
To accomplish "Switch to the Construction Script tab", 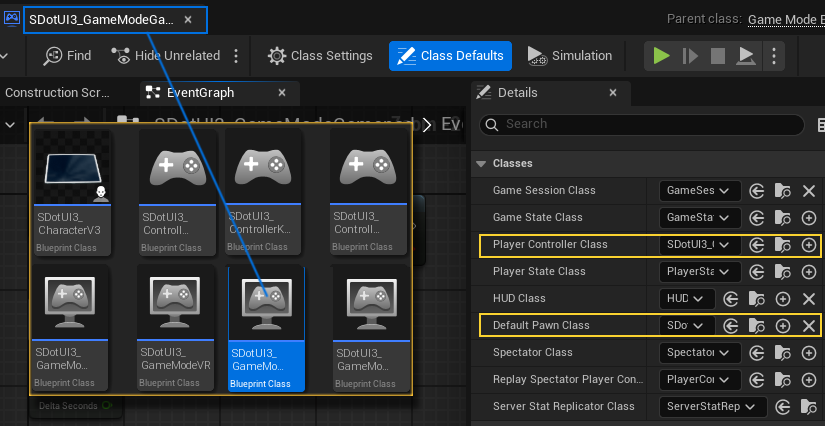I will point(57,93).
